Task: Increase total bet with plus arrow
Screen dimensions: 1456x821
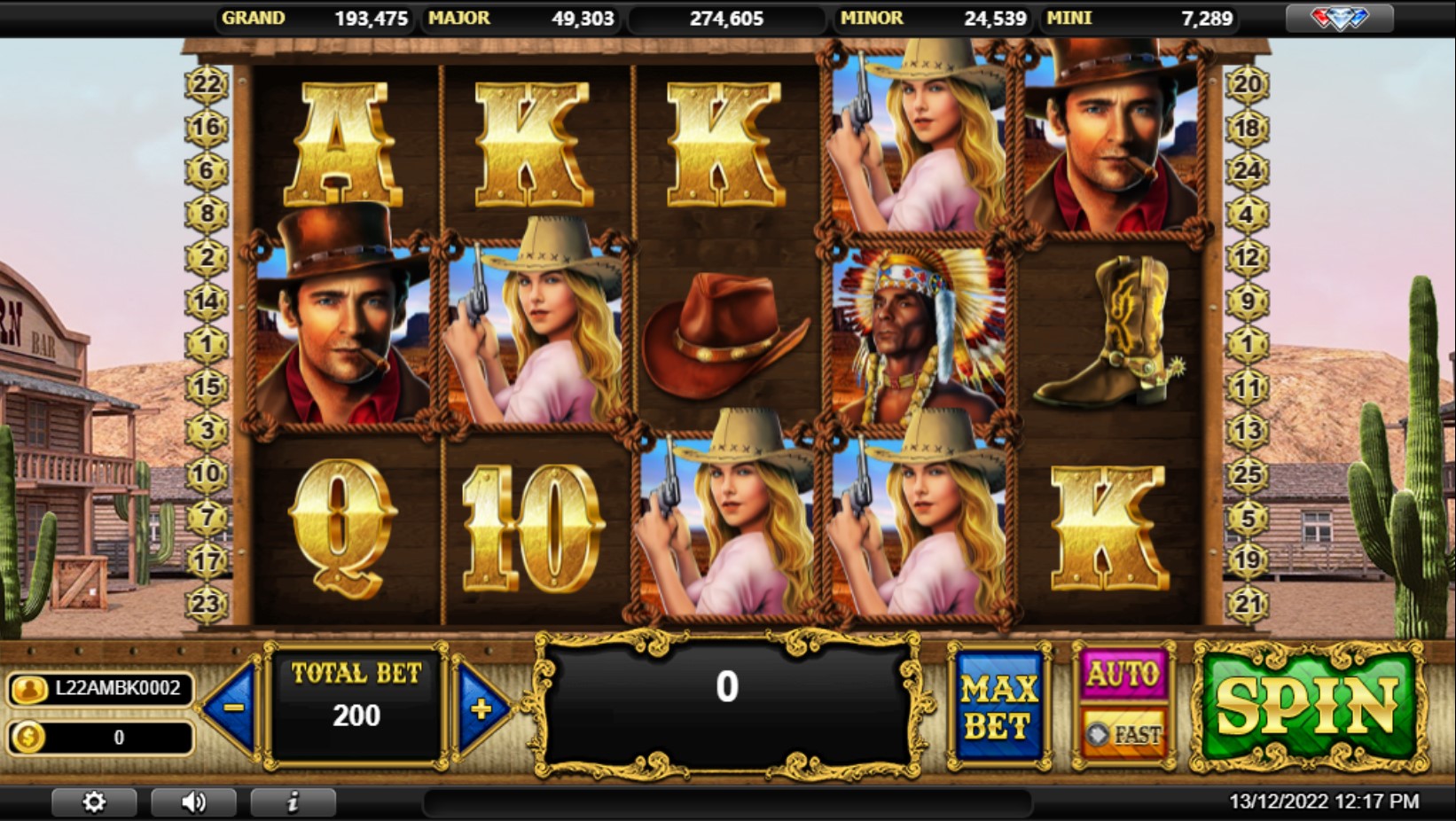Action: [x=483, y=708]
